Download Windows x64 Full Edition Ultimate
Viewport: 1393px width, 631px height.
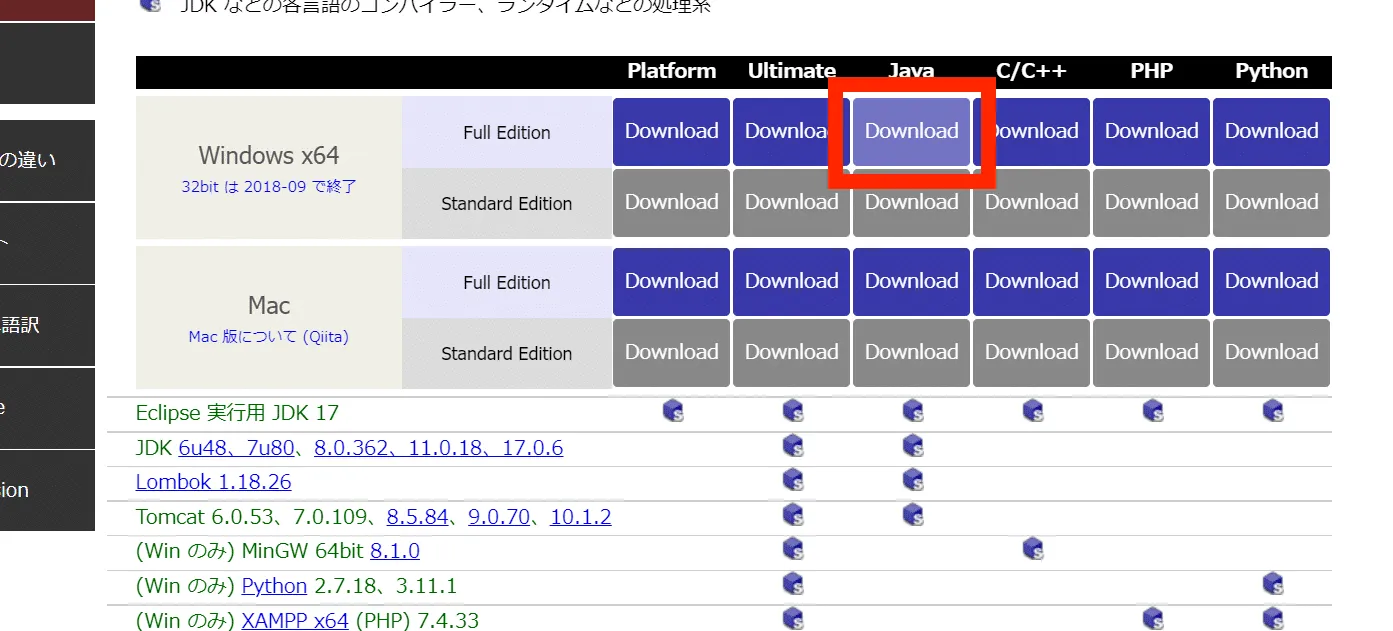pyautogui.click(x=791, y=131)
